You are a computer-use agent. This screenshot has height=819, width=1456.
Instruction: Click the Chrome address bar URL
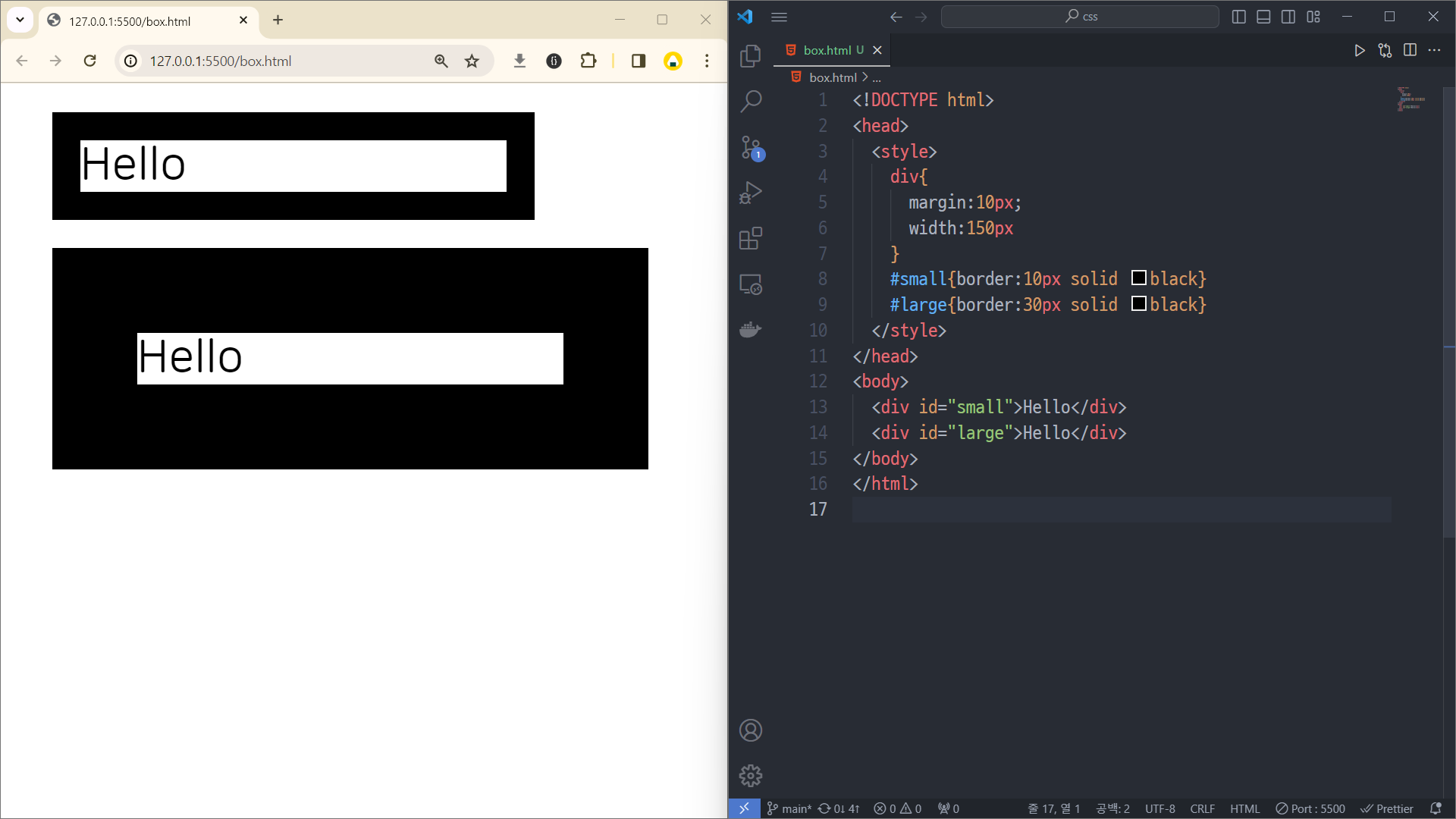[220, 61]
